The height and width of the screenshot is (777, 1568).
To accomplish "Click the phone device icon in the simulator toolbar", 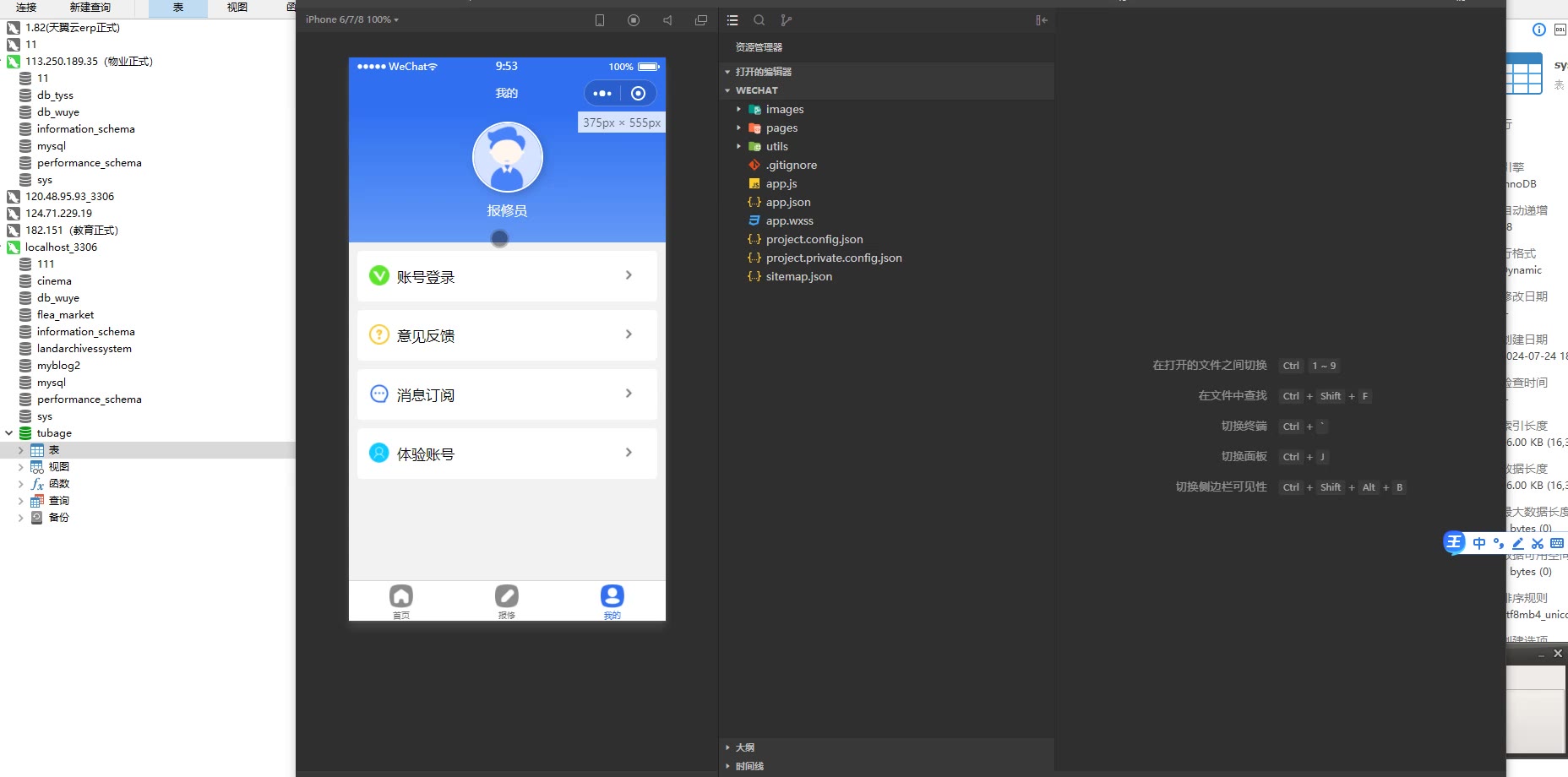I will tap(600, 20).
